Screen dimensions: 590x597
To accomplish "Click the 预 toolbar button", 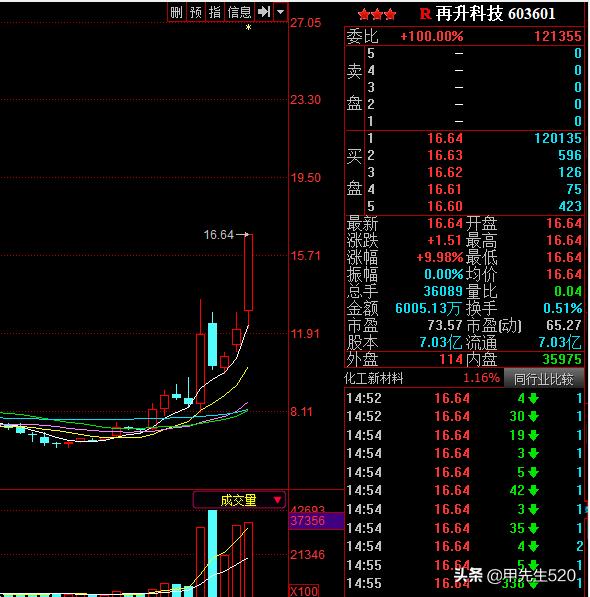I will [x=196, y=13].
